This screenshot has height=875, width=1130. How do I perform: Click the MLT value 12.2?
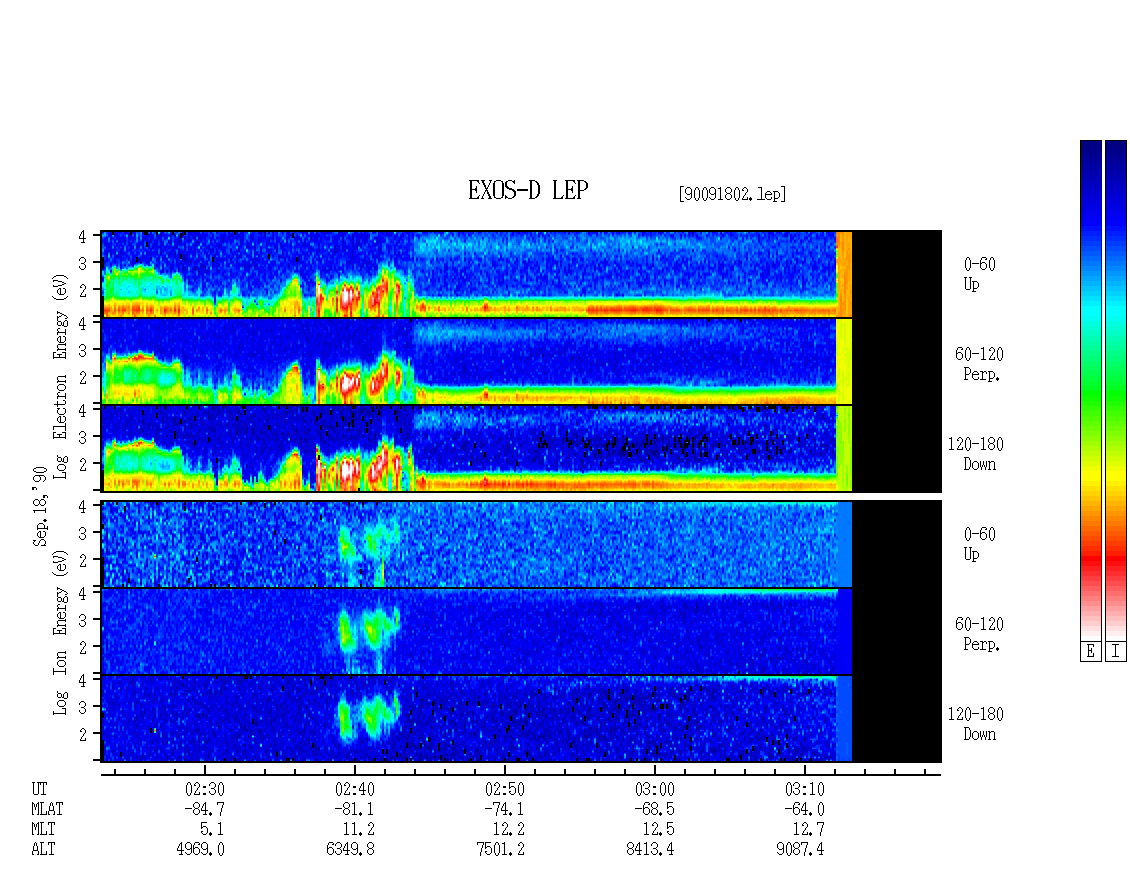tap(508, 830)
